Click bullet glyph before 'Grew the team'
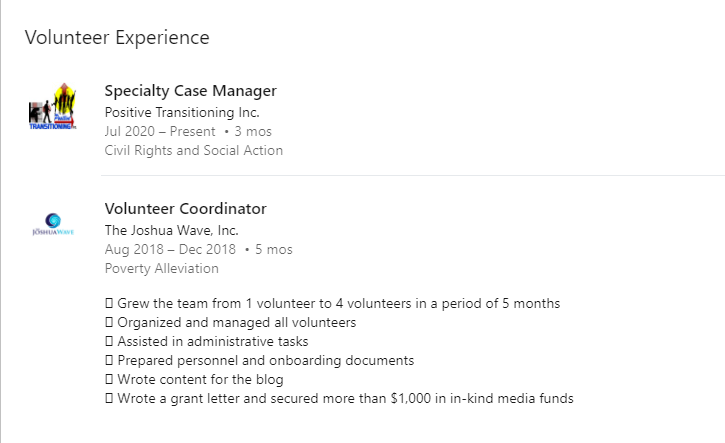725x443 pixels. coord(109,303)
